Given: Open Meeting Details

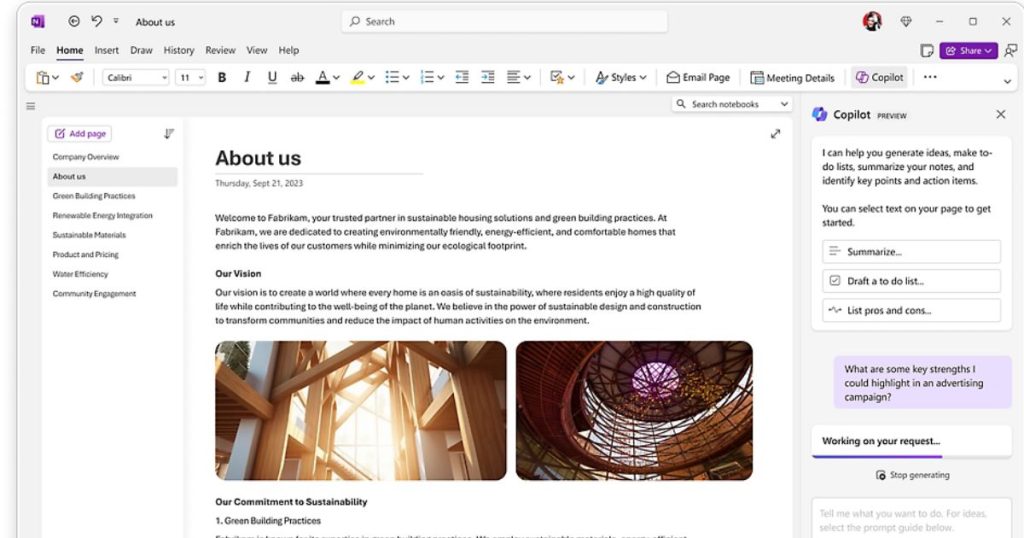Looking at the screenshot, I should [792, 78].
